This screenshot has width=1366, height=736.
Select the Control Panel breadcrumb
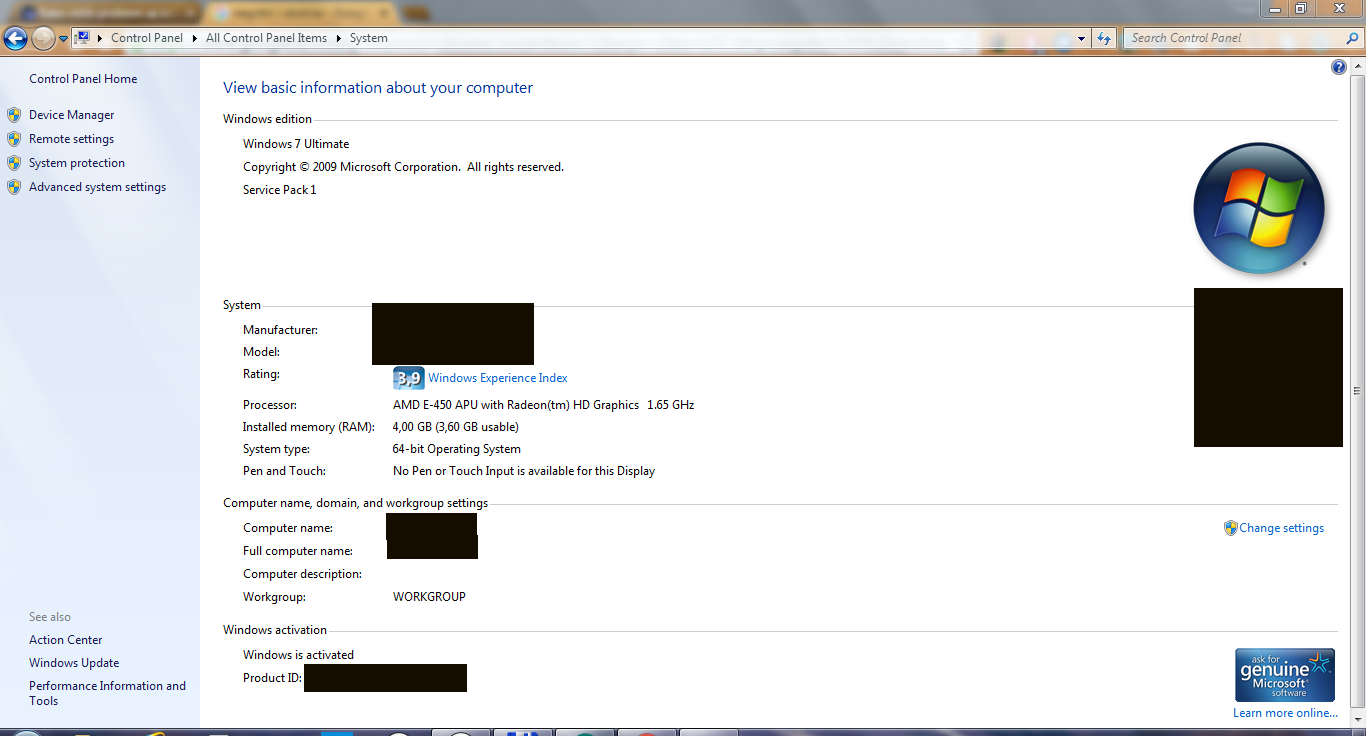pos(147,38)
